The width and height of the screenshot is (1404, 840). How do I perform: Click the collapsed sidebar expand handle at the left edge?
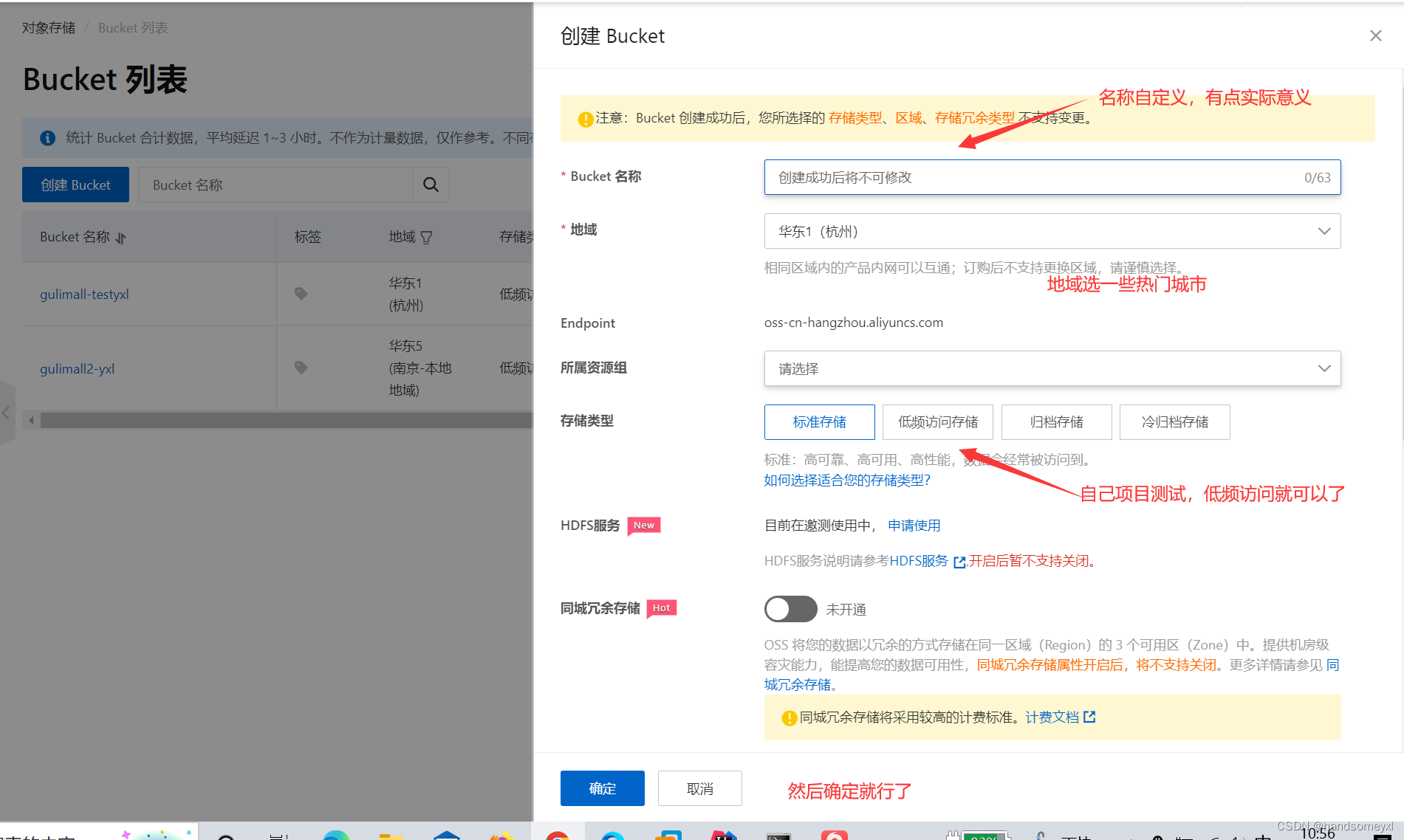pos(7,413)
